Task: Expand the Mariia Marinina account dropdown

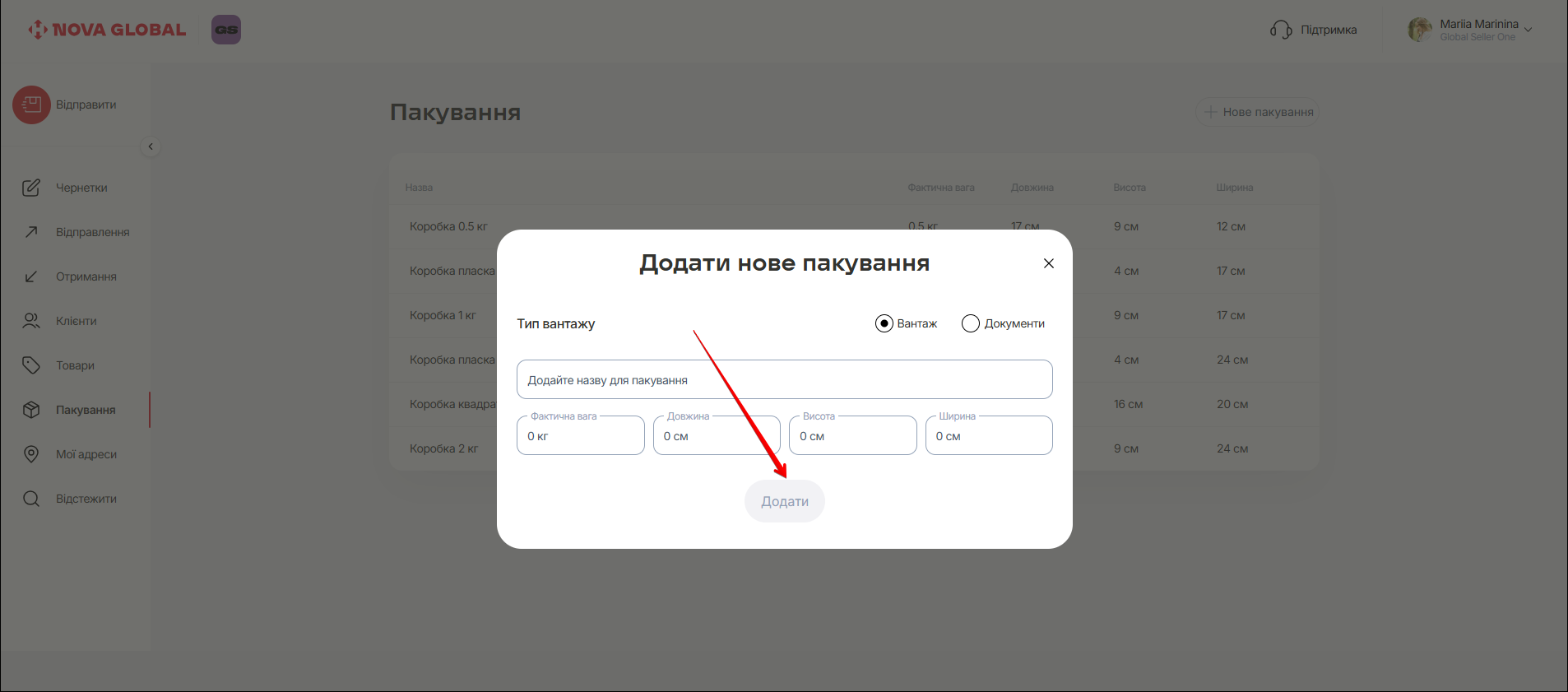Action: coord(1528,30)
